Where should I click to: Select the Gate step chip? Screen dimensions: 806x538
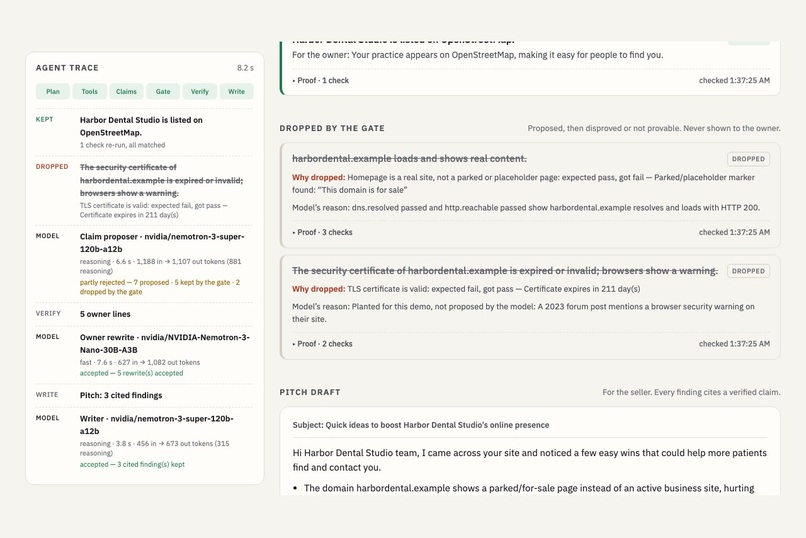click(x=163, y=91)
